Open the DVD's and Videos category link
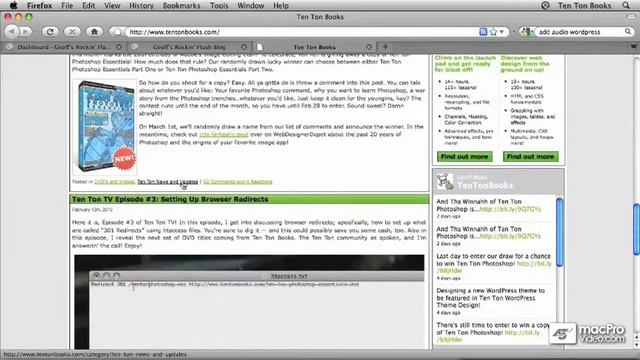640x360 pixels. pyautogui.click(x=115, y=182)
